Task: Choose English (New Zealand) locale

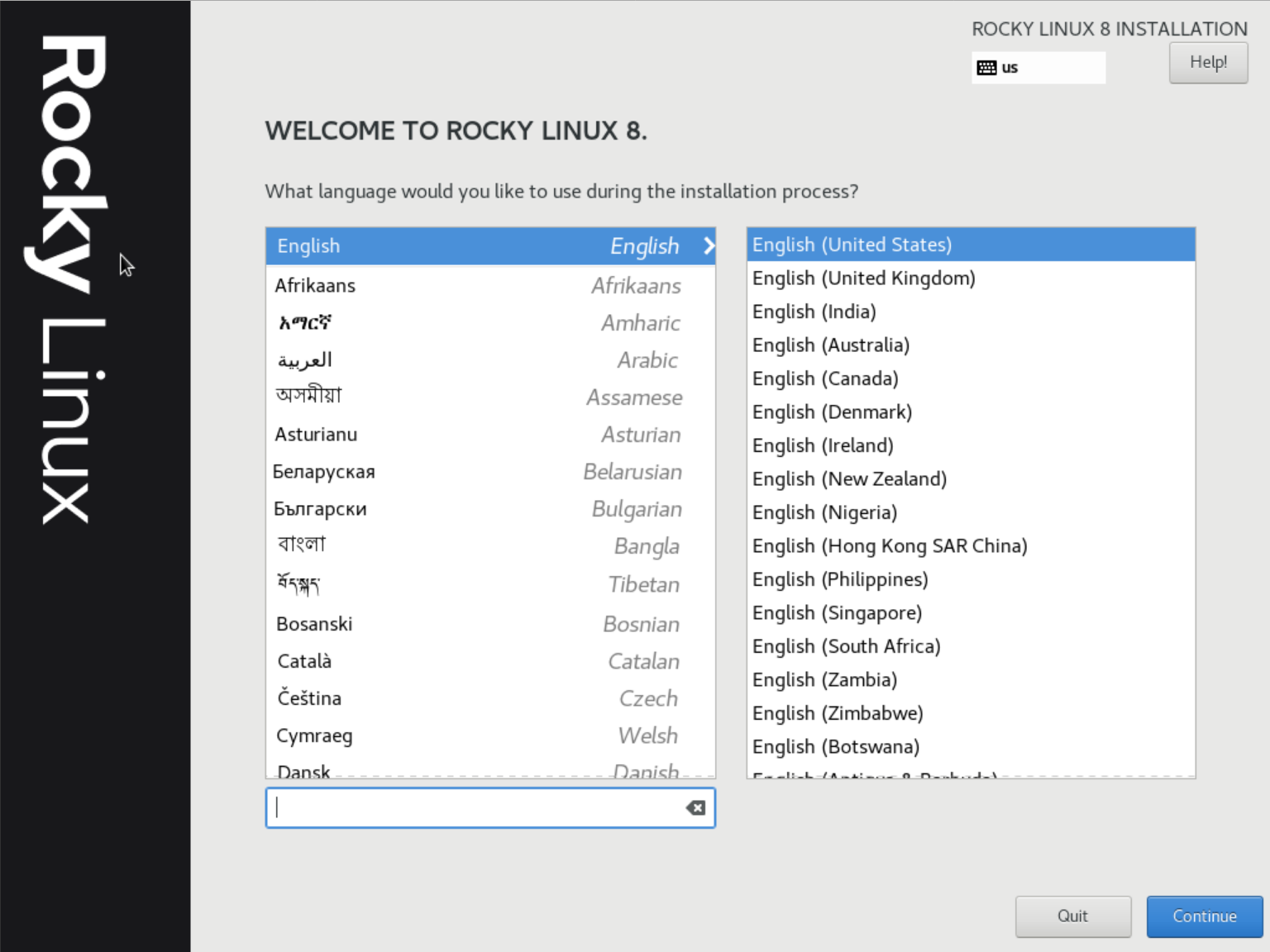Action: (x=971, y=479)
